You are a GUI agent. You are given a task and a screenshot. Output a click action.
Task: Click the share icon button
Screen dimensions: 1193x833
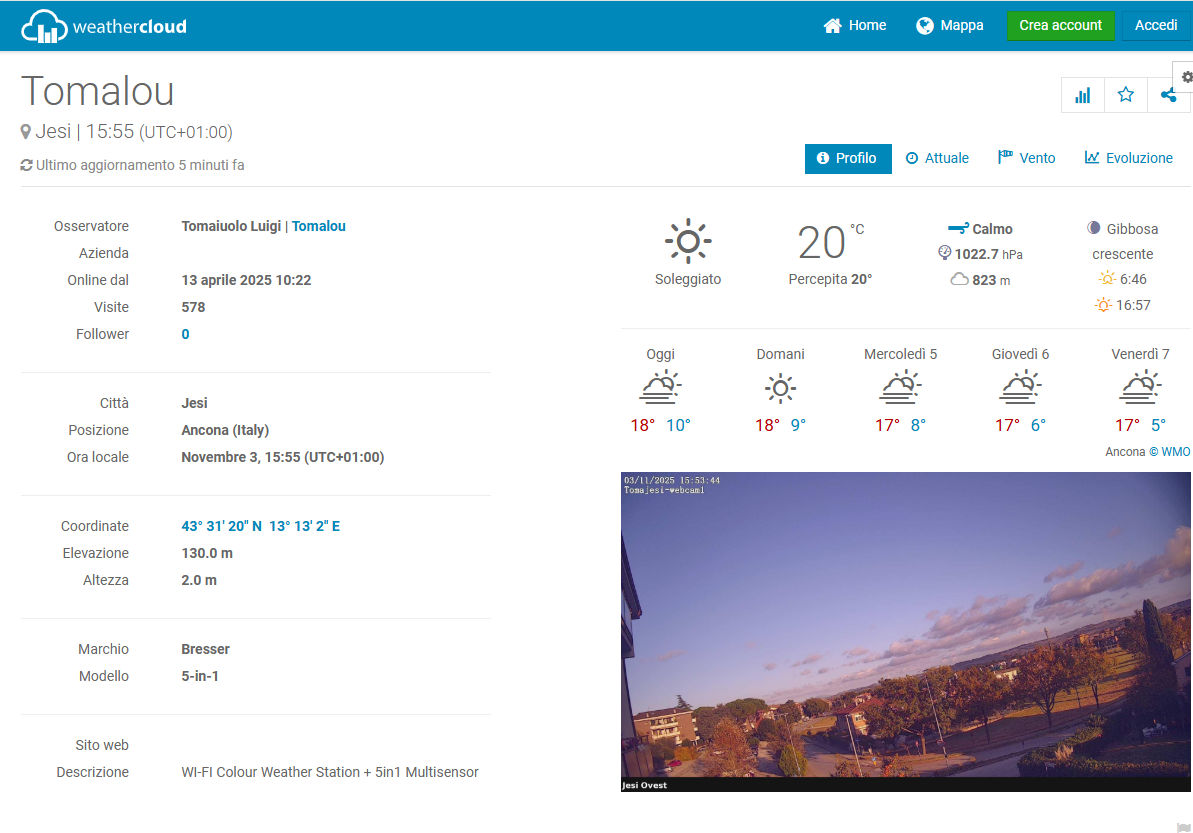[1168, 95]
